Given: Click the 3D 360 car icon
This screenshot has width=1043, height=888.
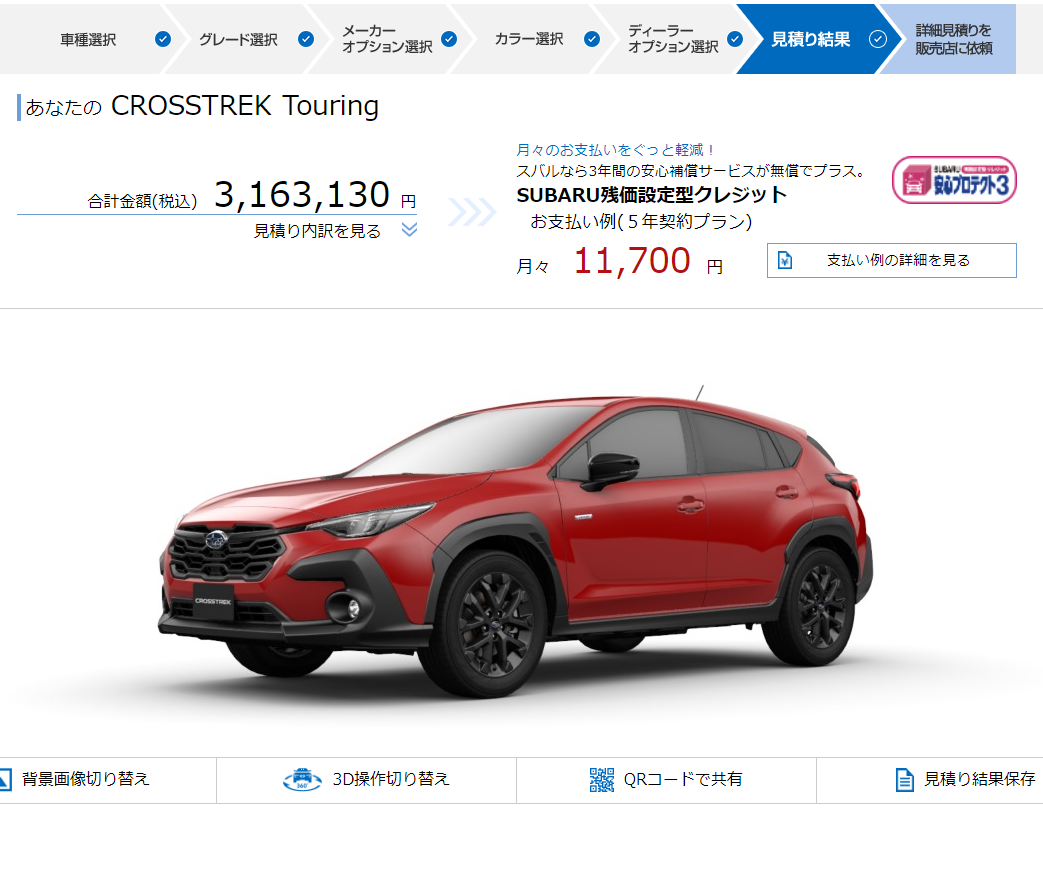Looking at the screenshot, I should point(302,779).
